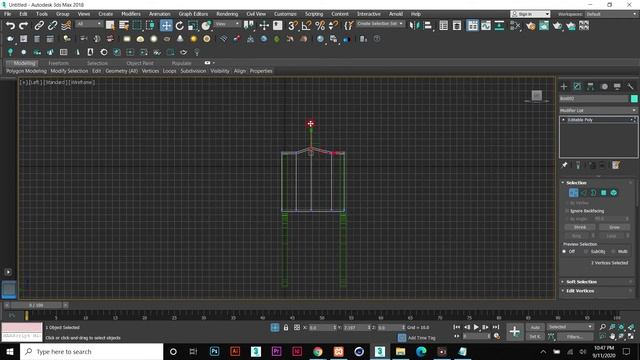Select the SubObj preview selection radio
This screenshot has height=360, width=640.
pyautogui.click(x=586, y=251)
